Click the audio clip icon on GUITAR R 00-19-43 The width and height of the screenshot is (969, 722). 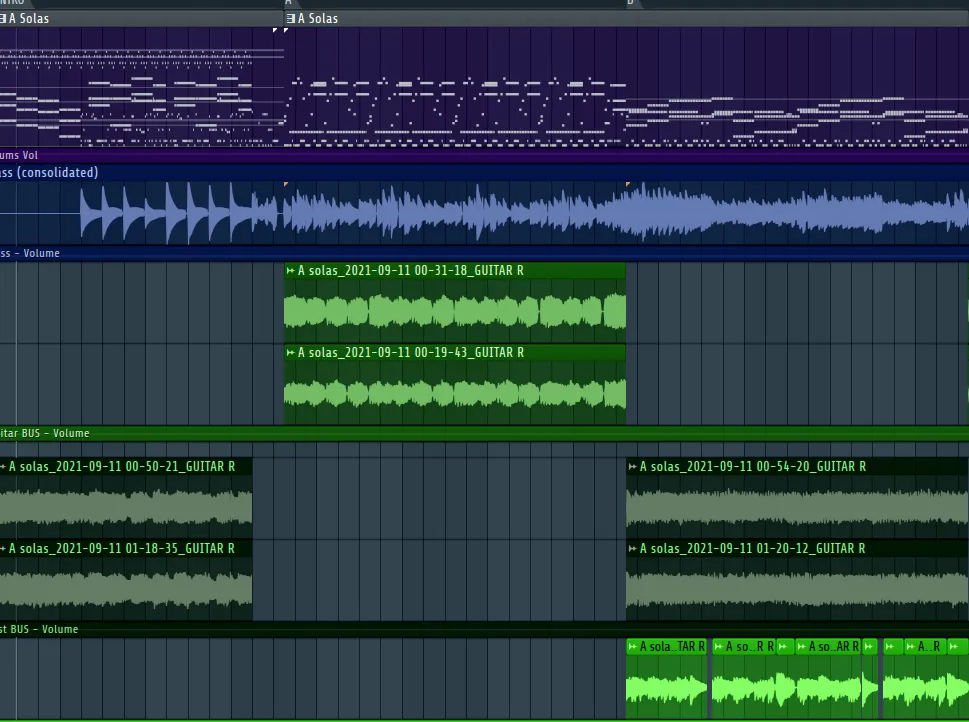click(x=290, y=353)
